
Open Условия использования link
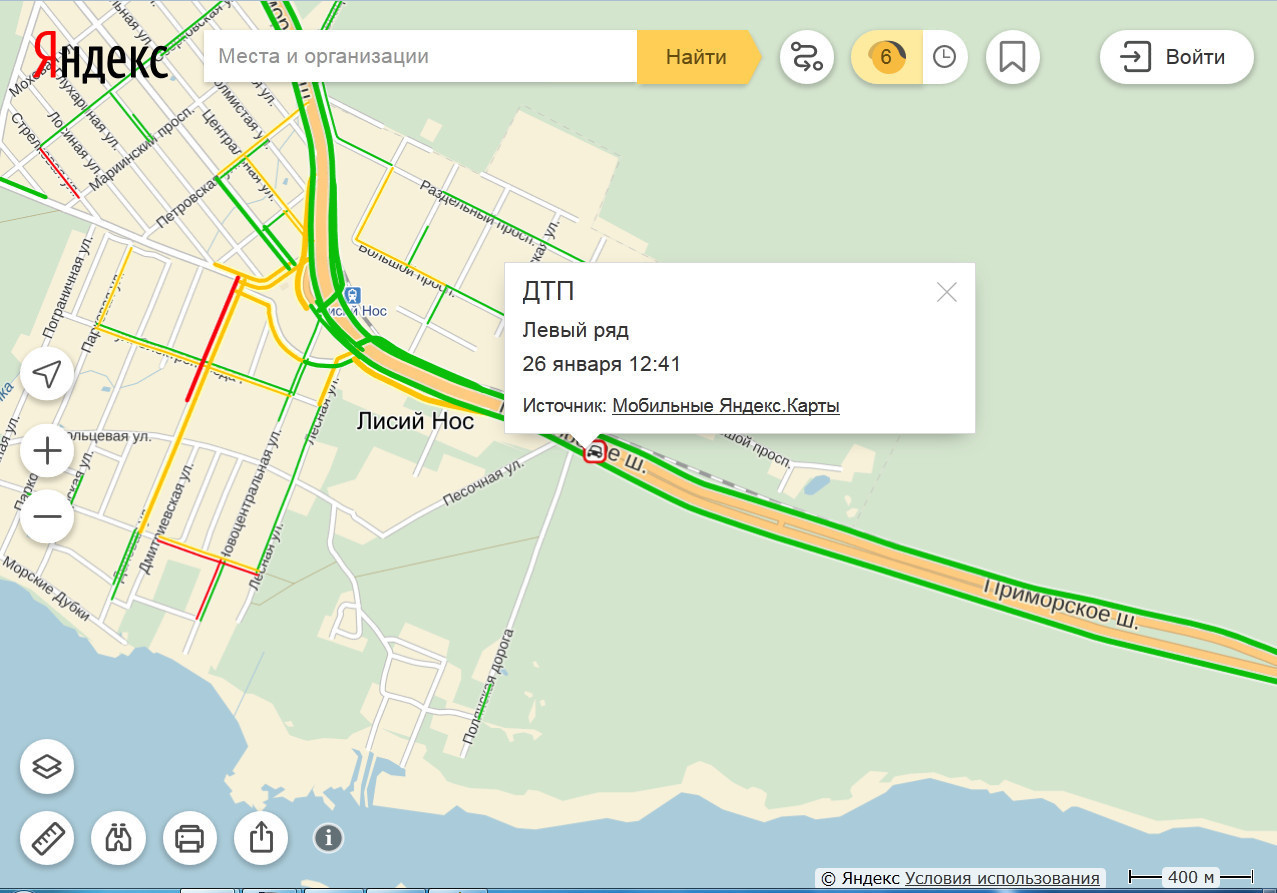click(1002, 878)
